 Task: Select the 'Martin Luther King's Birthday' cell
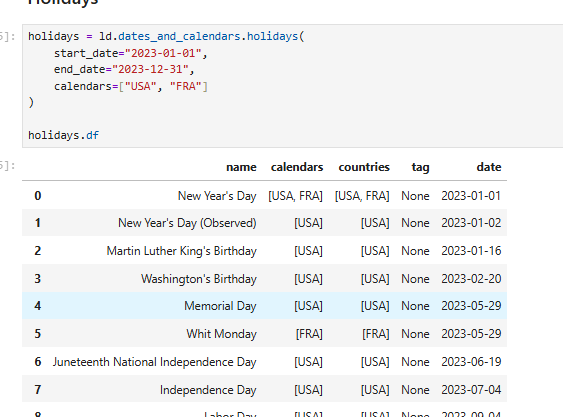[181, 251]
